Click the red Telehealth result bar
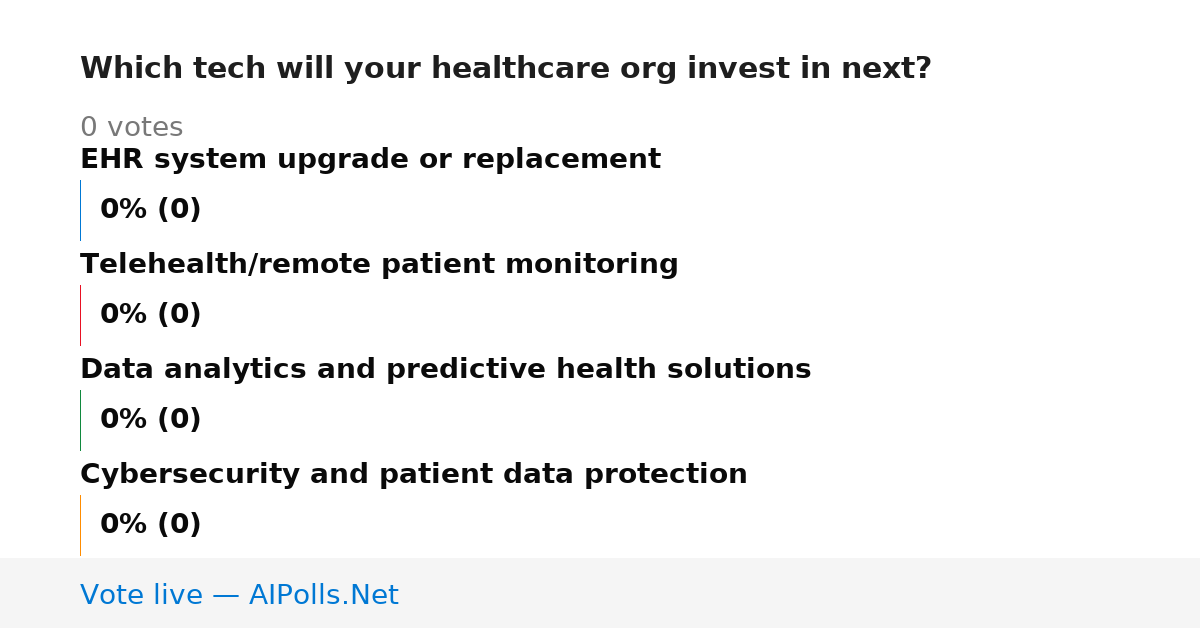 coord(80,315)
